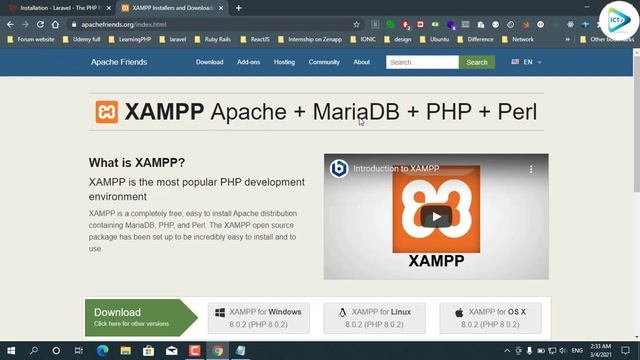Open the Internship on Zenapp bookmark folder
The image size is (640, 360).
[310, 39]
